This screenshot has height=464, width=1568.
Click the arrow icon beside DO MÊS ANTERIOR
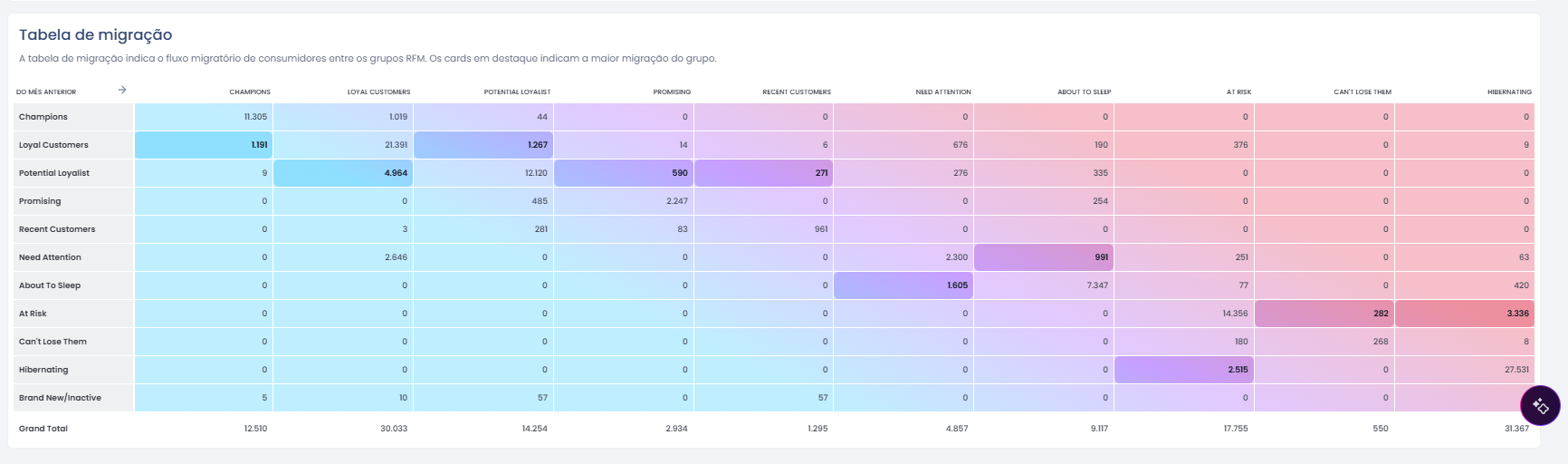(122, 90)
